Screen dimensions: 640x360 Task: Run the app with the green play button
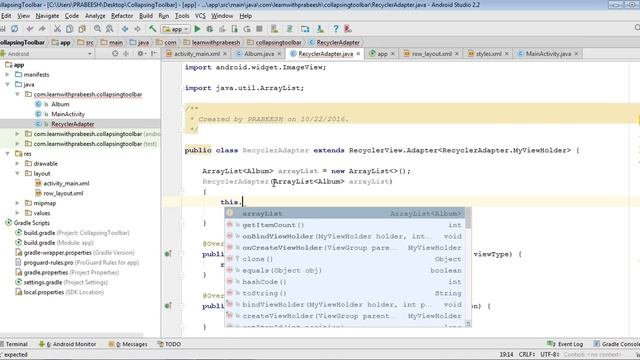coord(198,29)
